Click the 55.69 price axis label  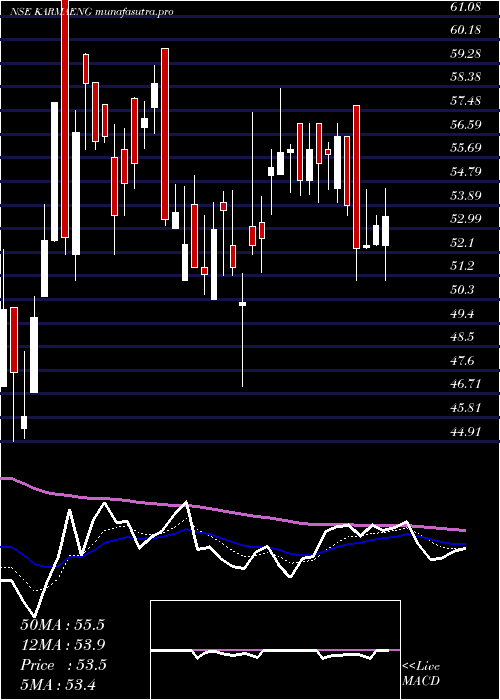[464, 147]
